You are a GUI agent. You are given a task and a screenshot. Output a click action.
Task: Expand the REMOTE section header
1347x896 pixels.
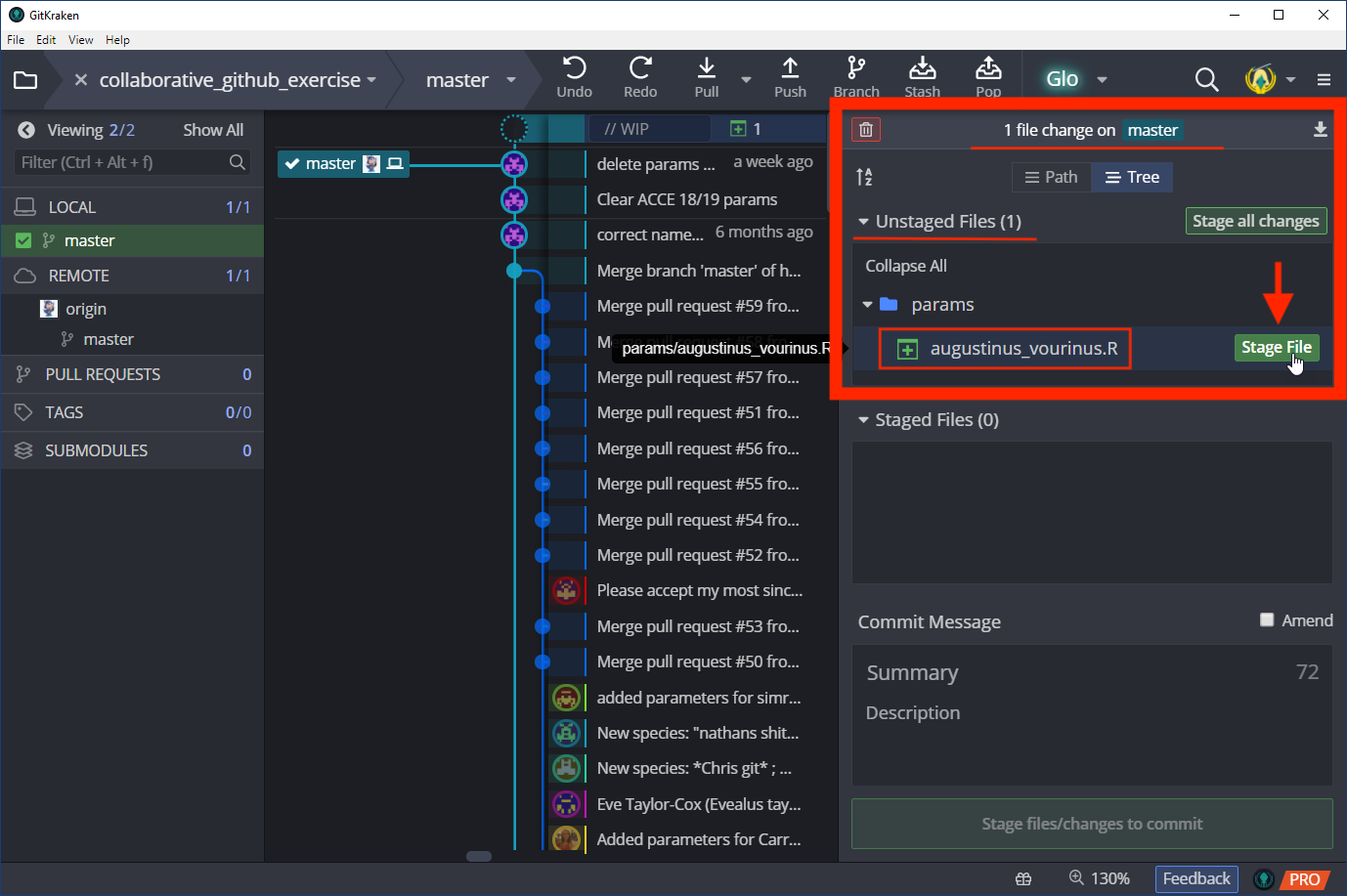click(x=132, y=276)
